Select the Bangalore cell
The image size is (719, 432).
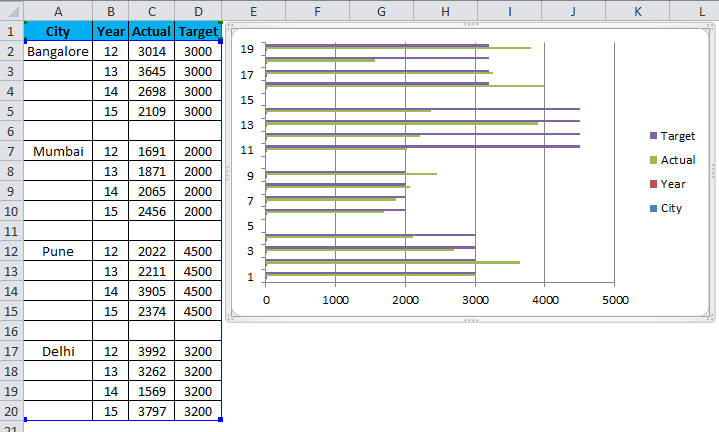pyautogui.click(x=58, y=51)
